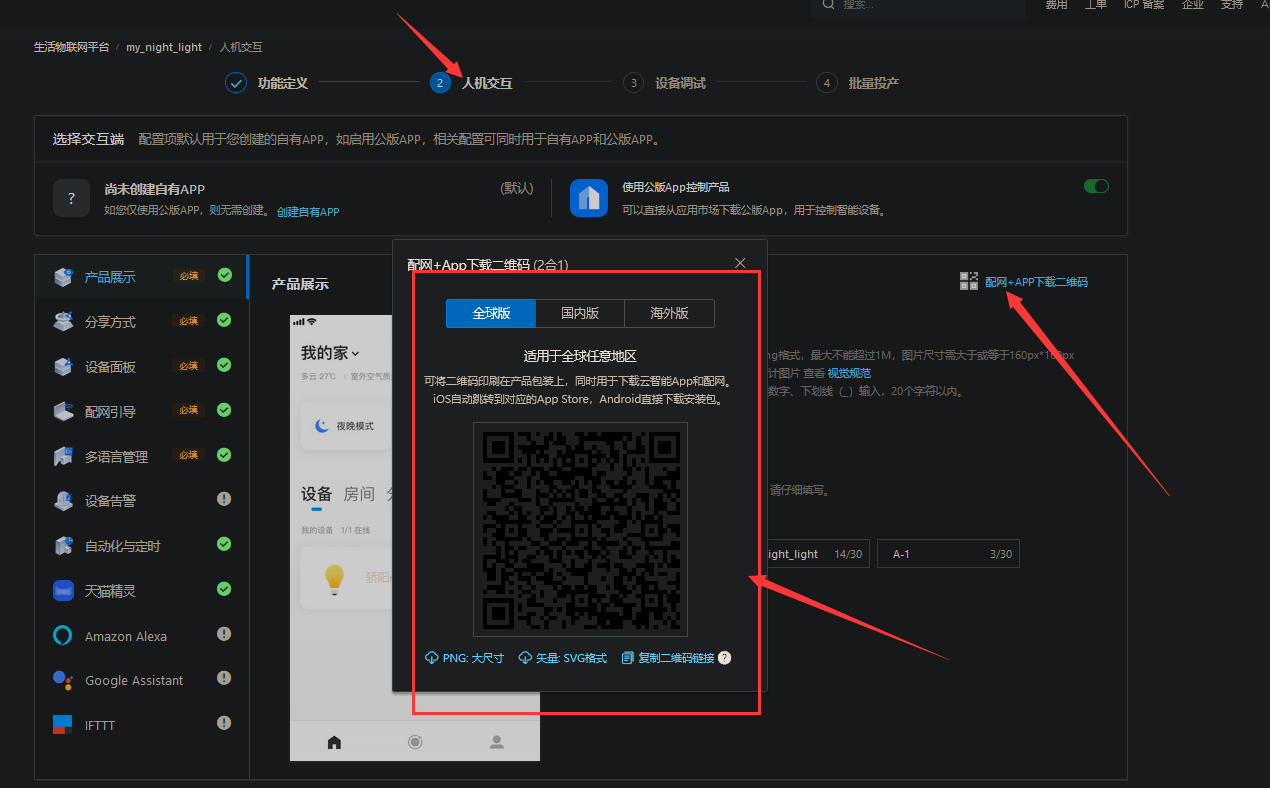The image size is (1270, 788).
Task: Click the green check status for 产品展示
Action: click(x=224, y=275)
